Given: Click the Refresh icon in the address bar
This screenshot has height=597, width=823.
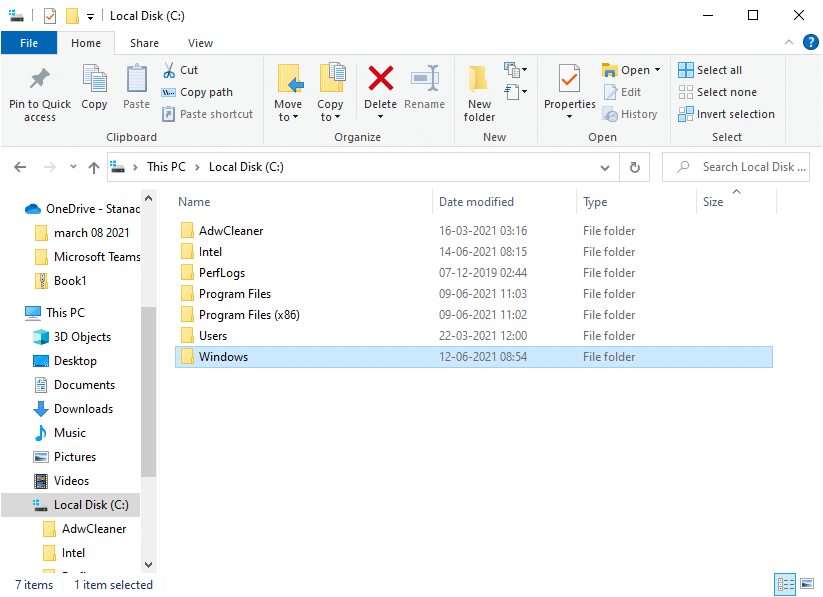Looking at the screenshot, I should pyautogui.click(x=634, y=167).
